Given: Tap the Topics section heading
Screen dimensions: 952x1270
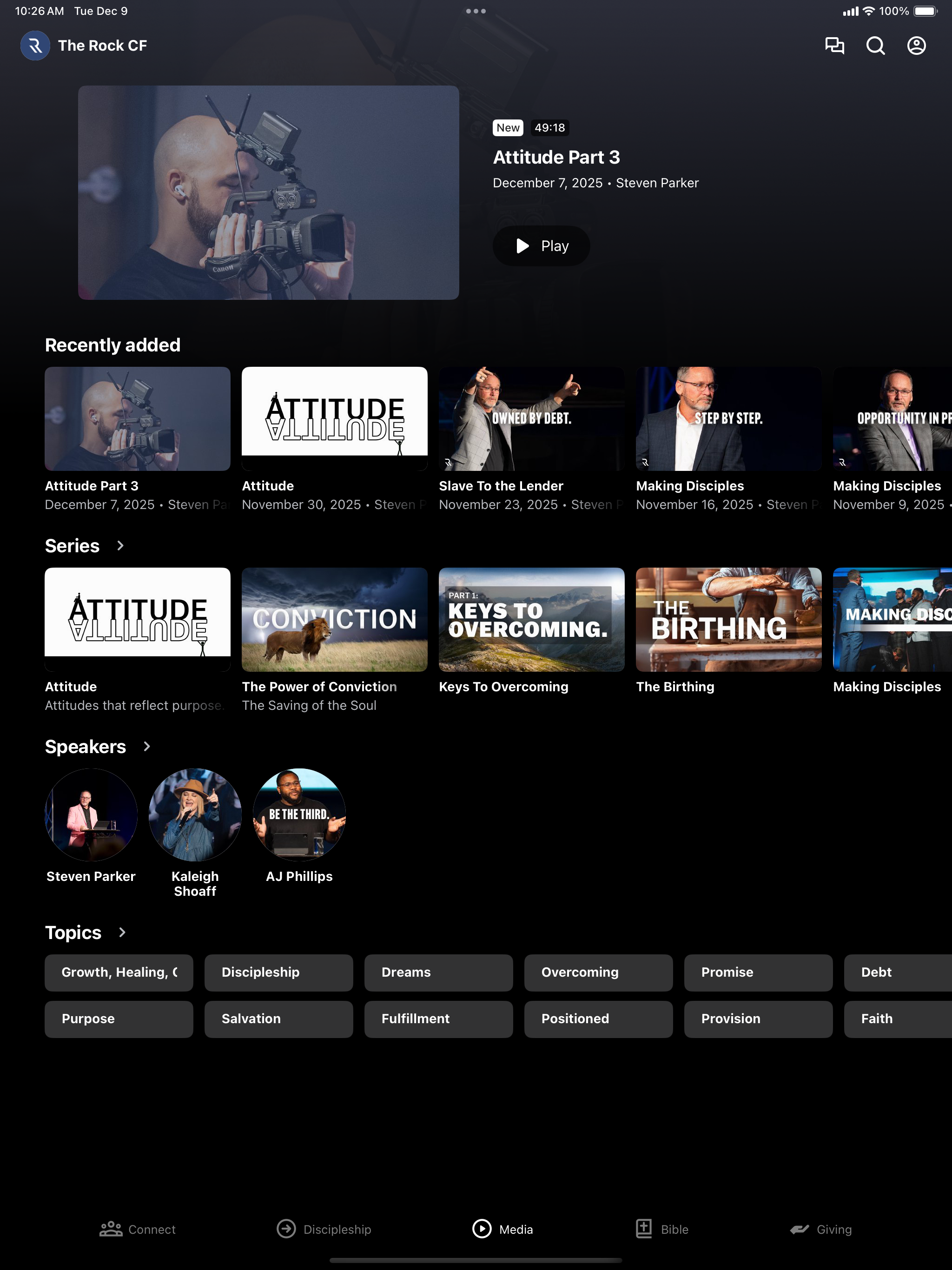Looking at the screenshot, I should coord(73,933).
